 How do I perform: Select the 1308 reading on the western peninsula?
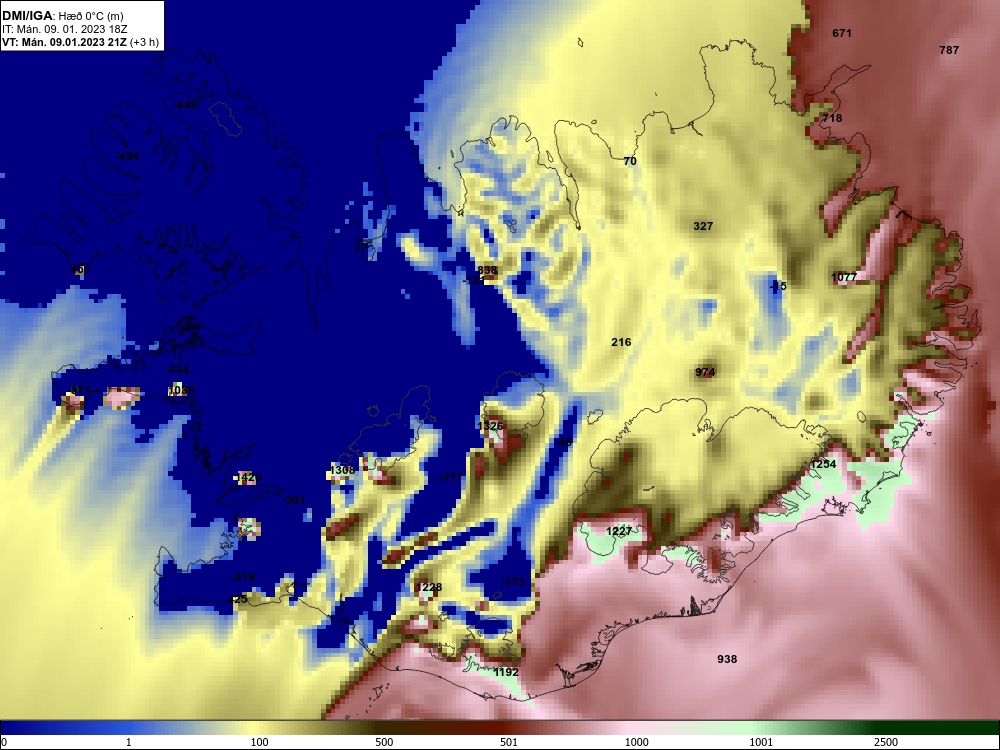click(342, 471)
